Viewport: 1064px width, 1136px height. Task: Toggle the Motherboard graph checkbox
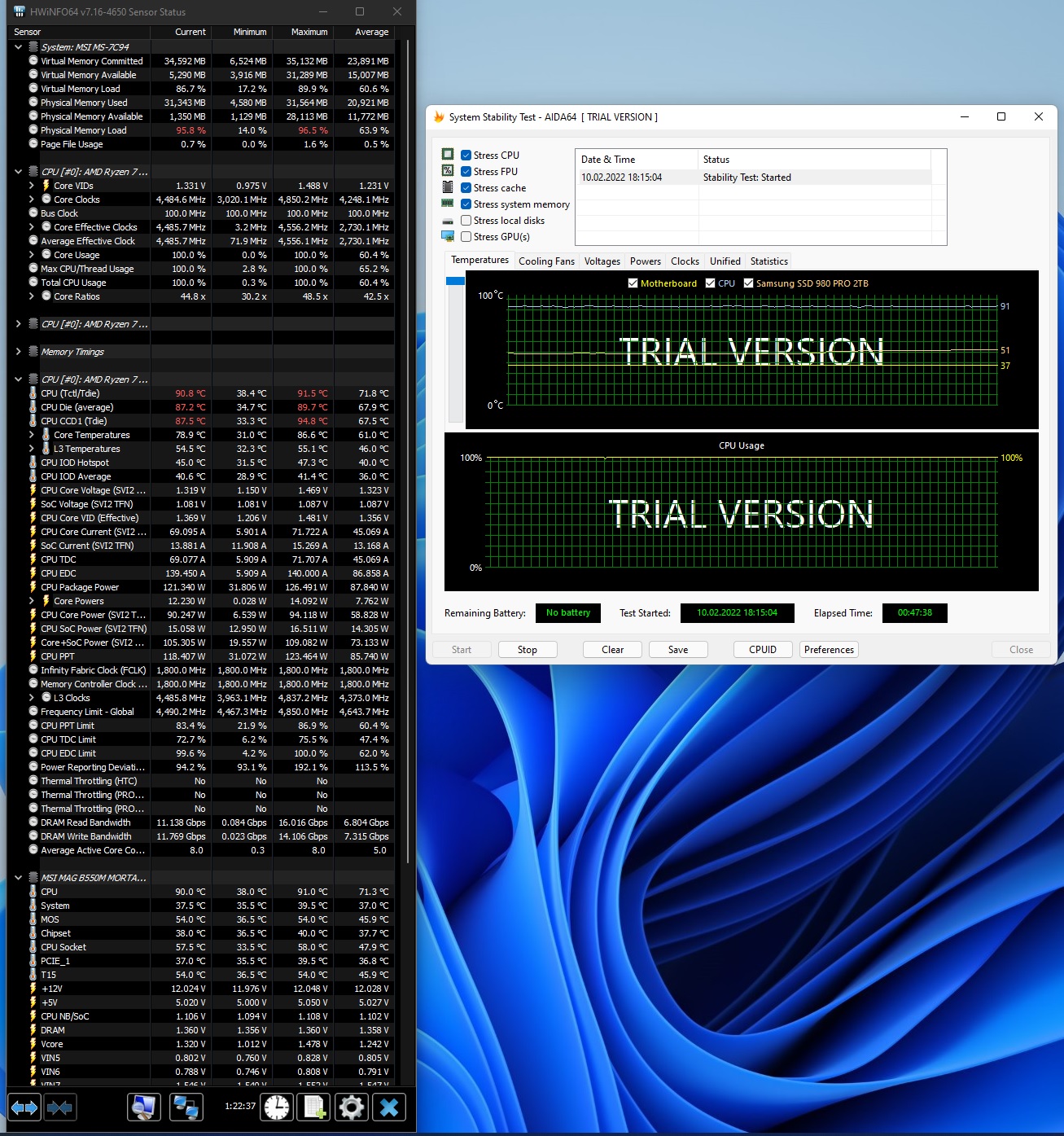(x=633, y=283)
